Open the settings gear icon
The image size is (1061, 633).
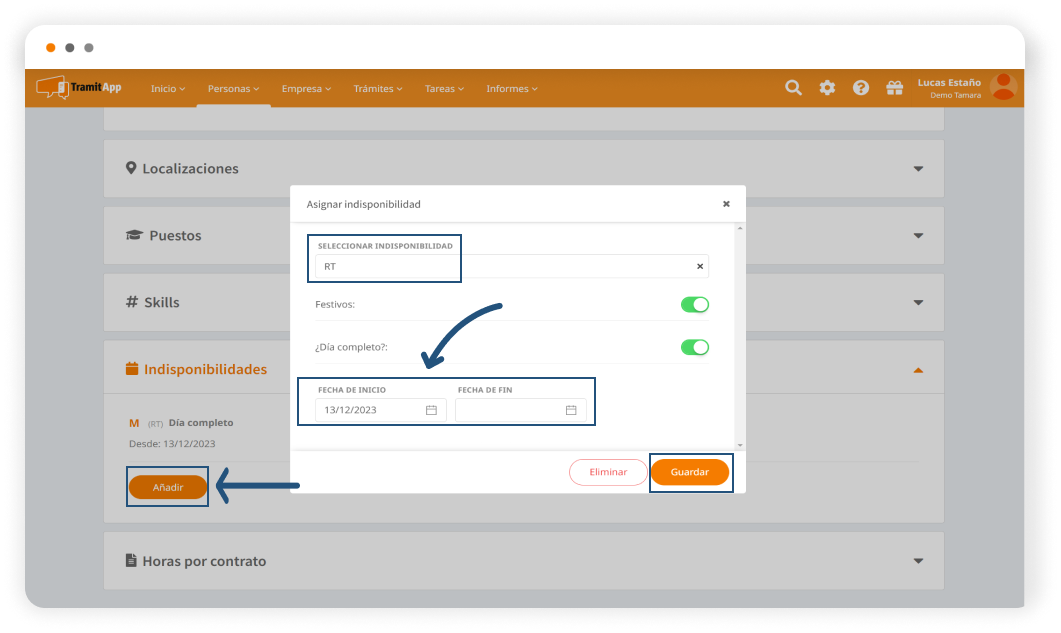pyautogui.click(x=827, y=88)
